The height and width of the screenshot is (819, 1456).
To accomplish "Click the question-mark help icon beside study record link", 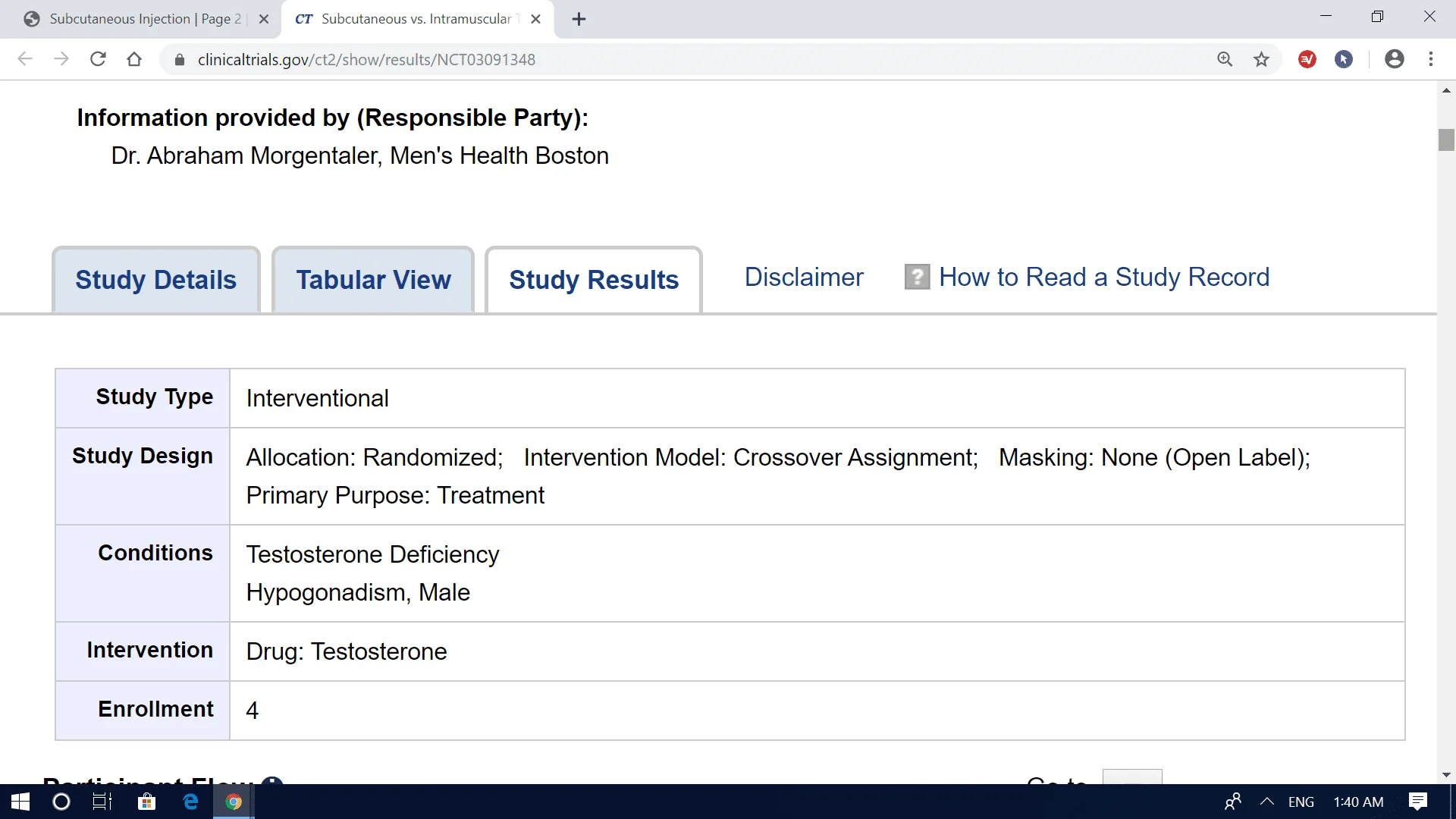I will pos(917,277).
